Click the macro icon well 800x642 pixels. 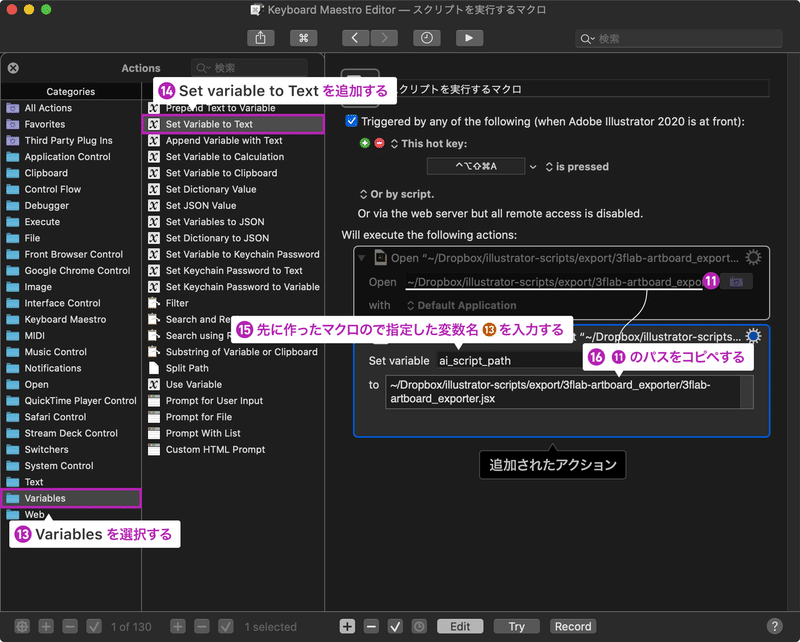pyautogui.click(x=360, y=88)
